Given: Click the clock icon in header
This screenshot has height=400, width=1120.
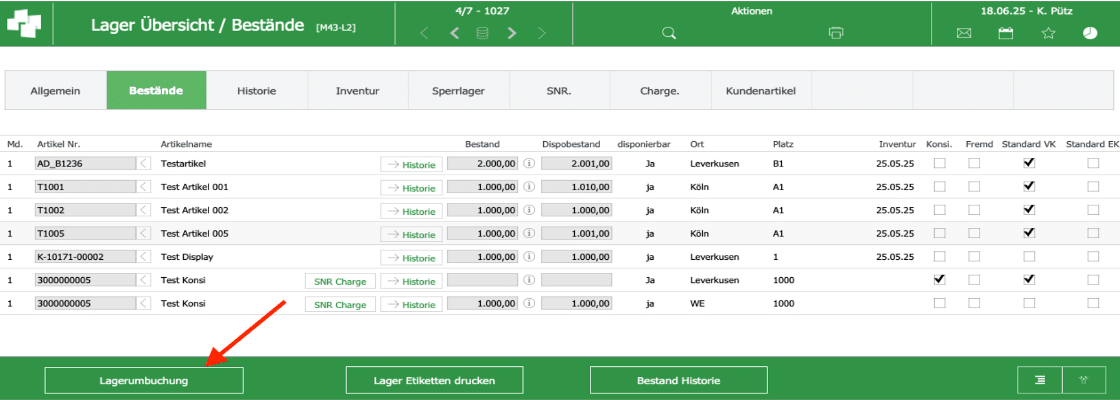Looking at the screenshot, I should [x=1090, y=33].
